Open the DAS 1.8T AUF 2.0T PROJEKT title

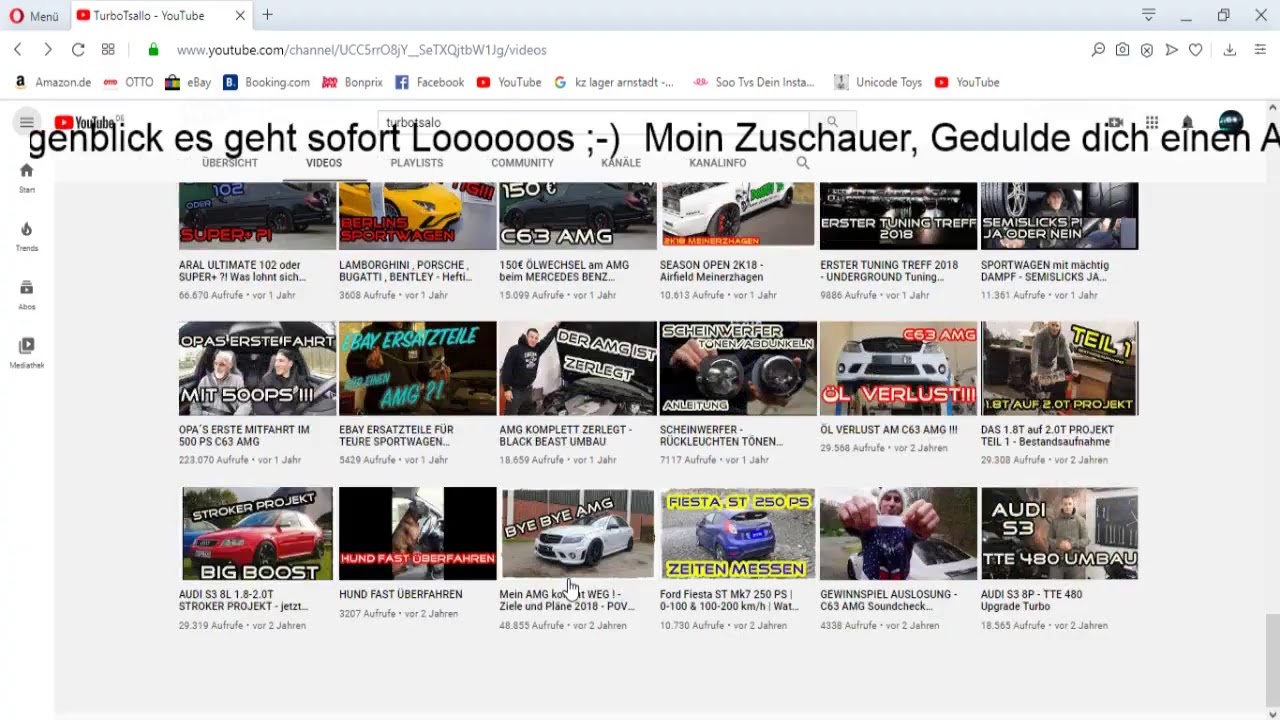point(1047,435)
